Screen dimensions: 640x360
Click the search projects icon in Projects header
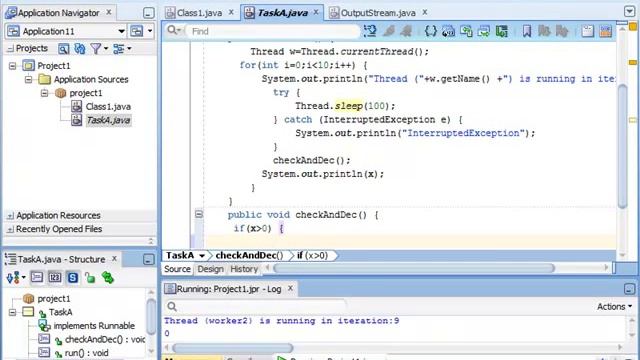pos(63,49)
